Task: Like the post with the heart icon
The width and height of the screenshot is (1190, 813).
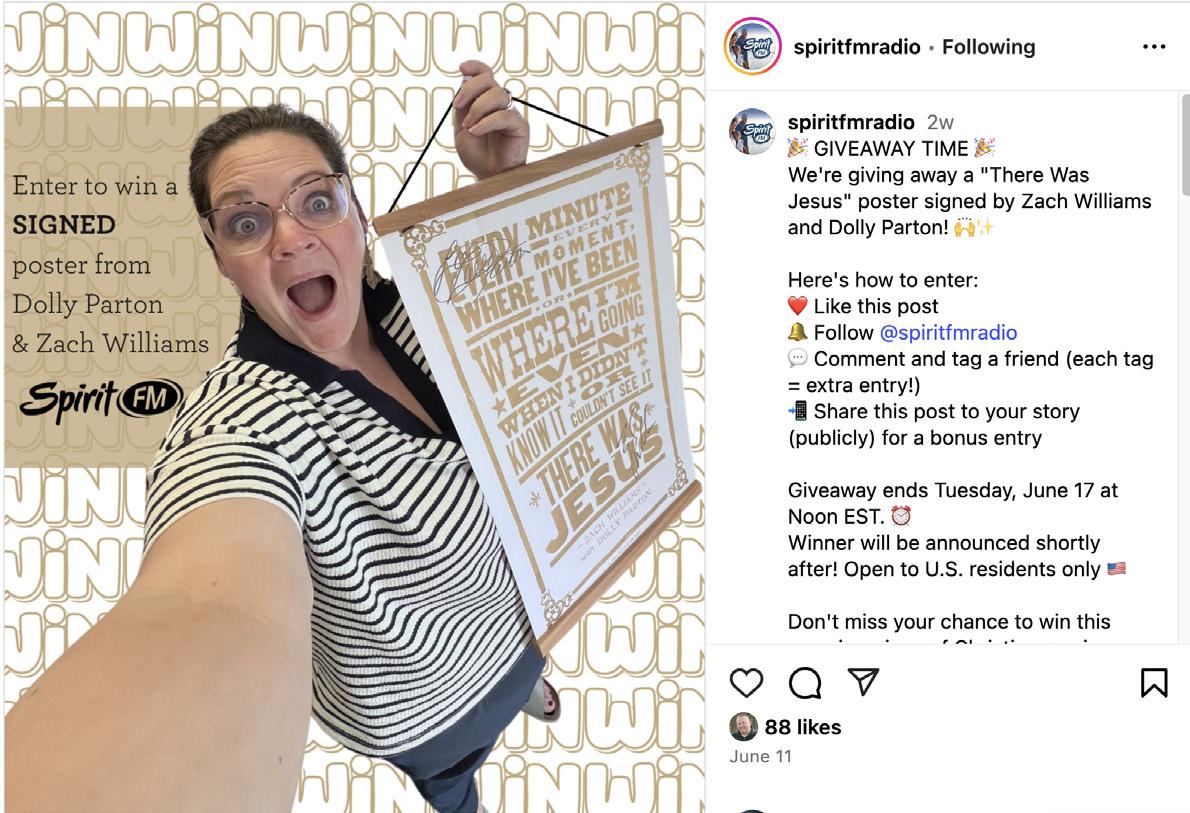Action: [746, 682]
